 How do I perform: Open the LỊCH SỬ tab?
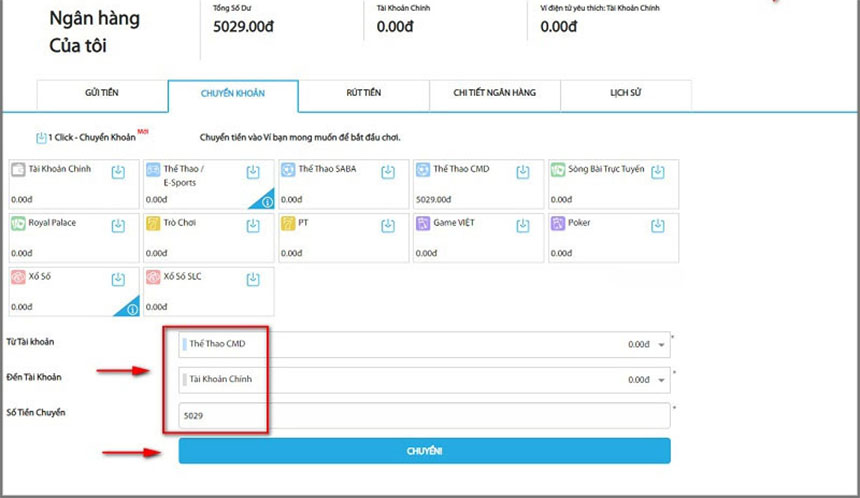click(x=625, y=93)
